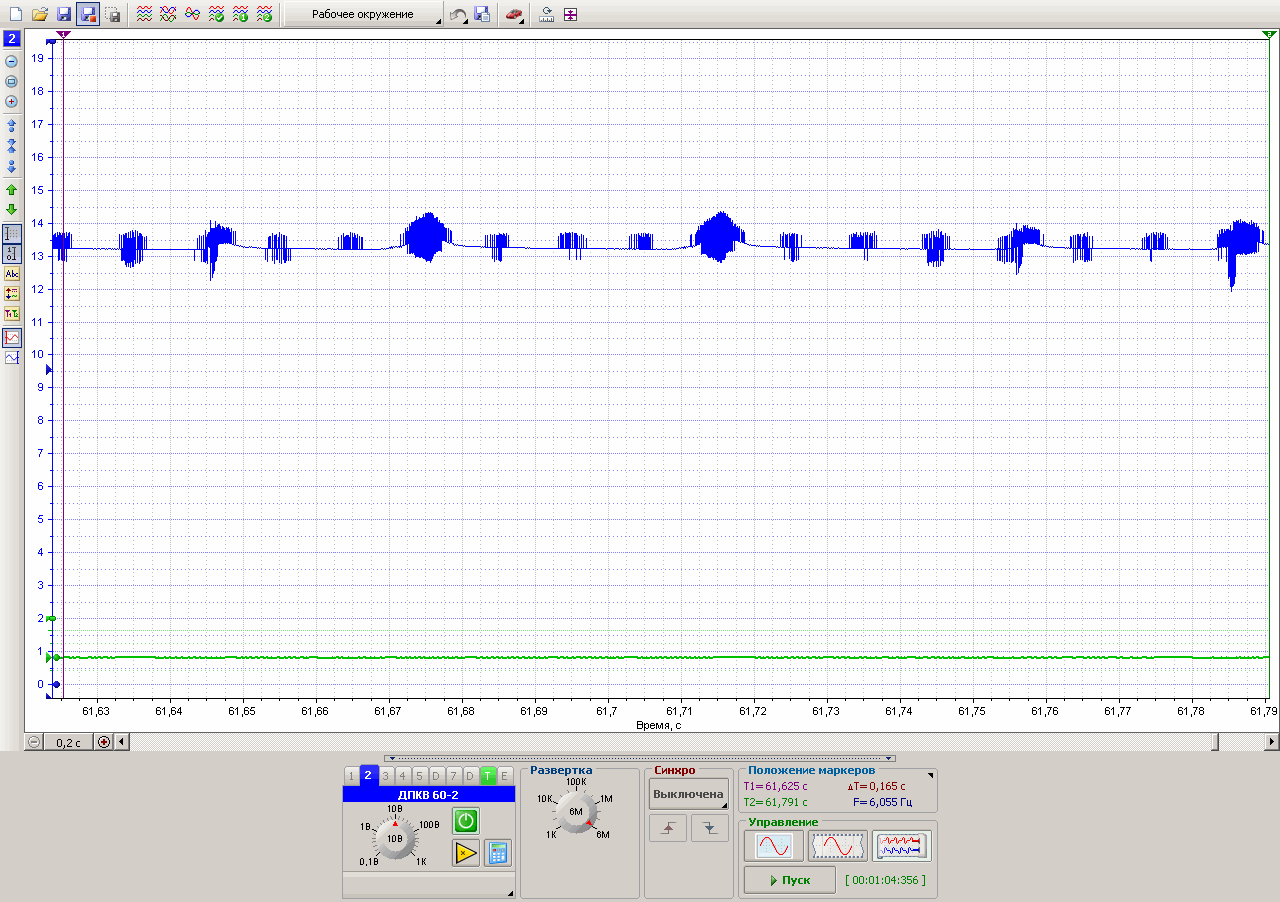Select channel tab 1
1280x902 pixels.
click(x=351, y=776)
